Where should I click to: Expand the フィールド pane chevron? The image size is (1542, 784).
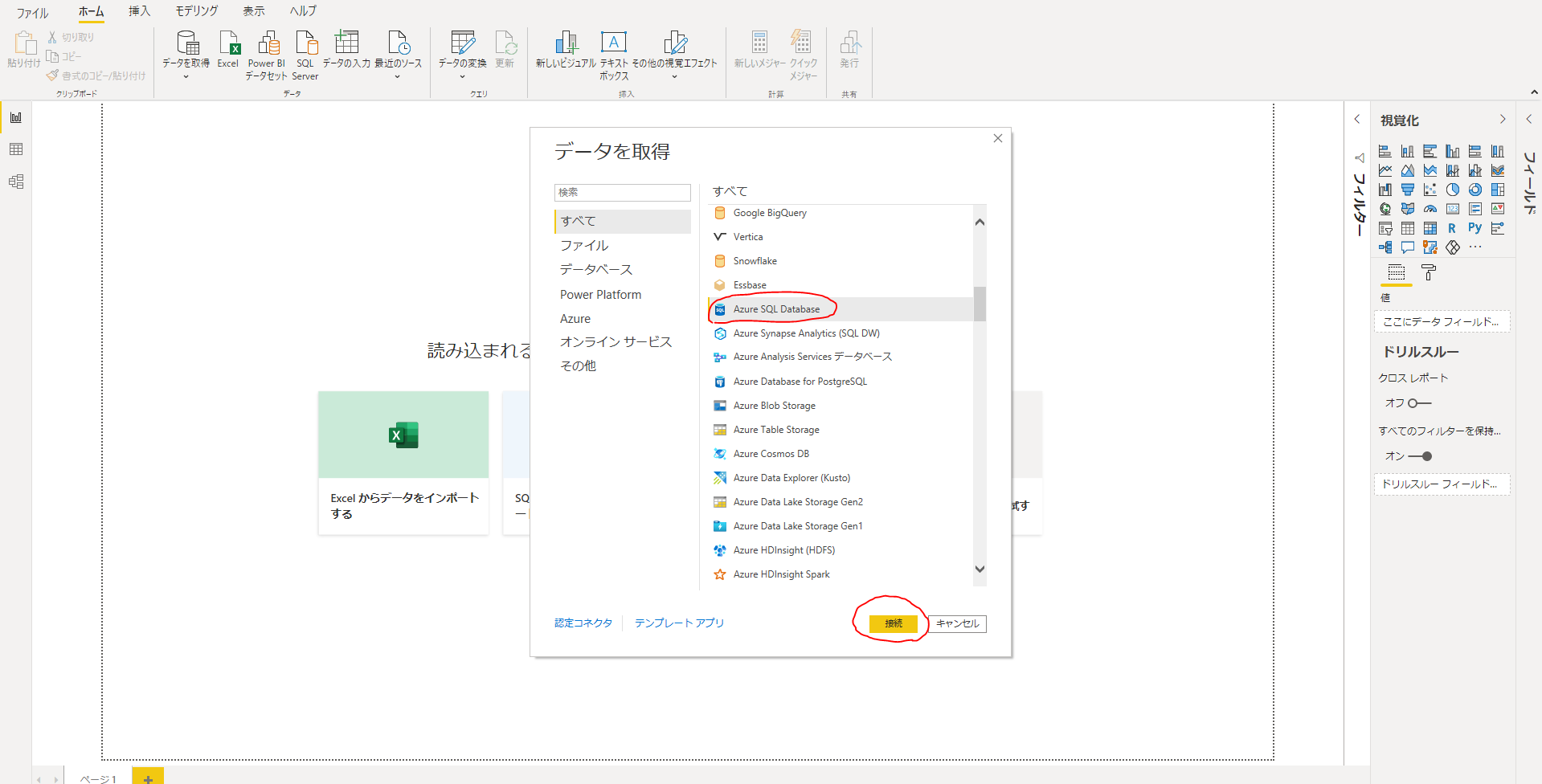[1529, 119]
